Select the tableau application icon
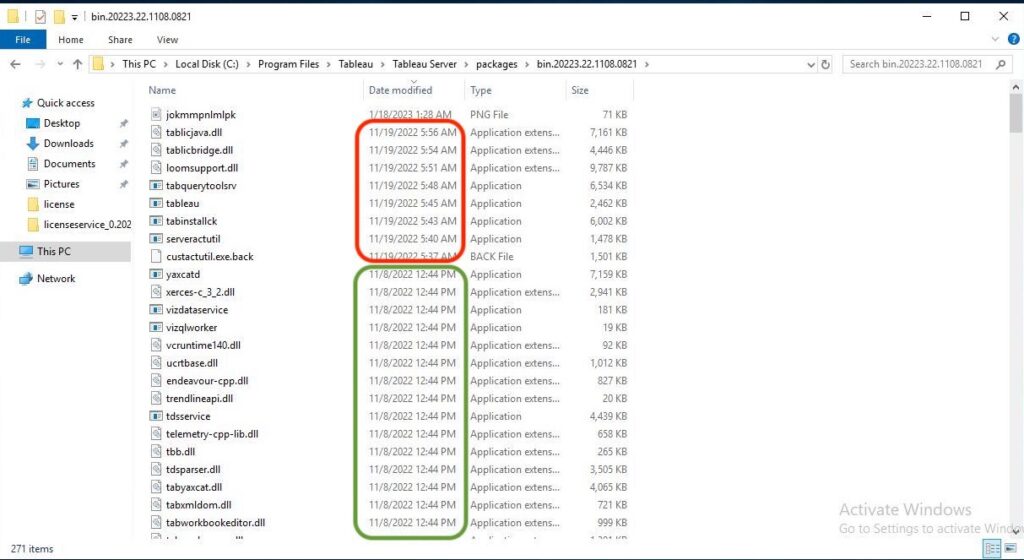1024x560 pixels. click(156, 203)
